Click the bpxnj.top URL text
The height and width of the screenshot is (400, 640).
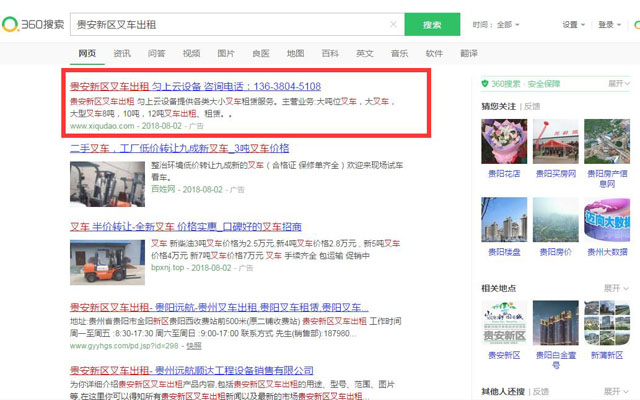pyautogui.click(x=167, y=268)
